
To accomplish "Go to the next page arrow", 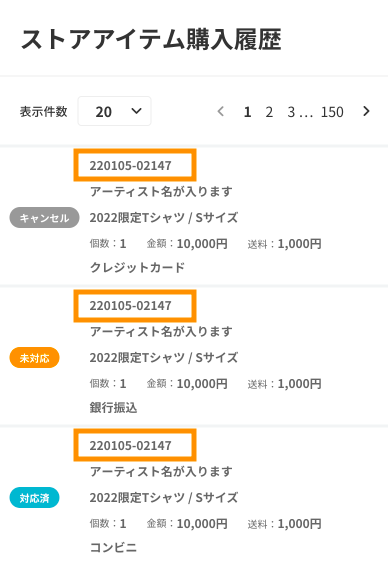I will (366, 111).
